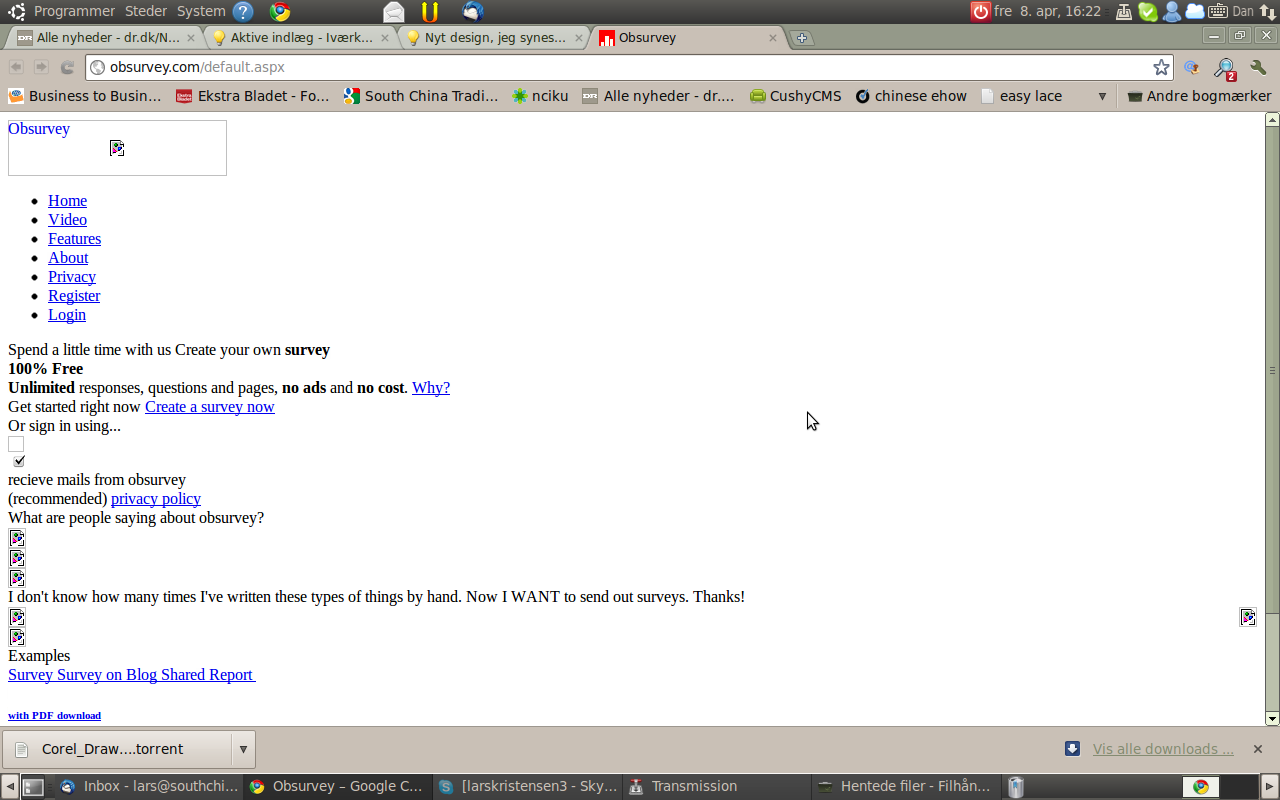
Task: Open nciku bookmark
Action: tap(540, 96)
